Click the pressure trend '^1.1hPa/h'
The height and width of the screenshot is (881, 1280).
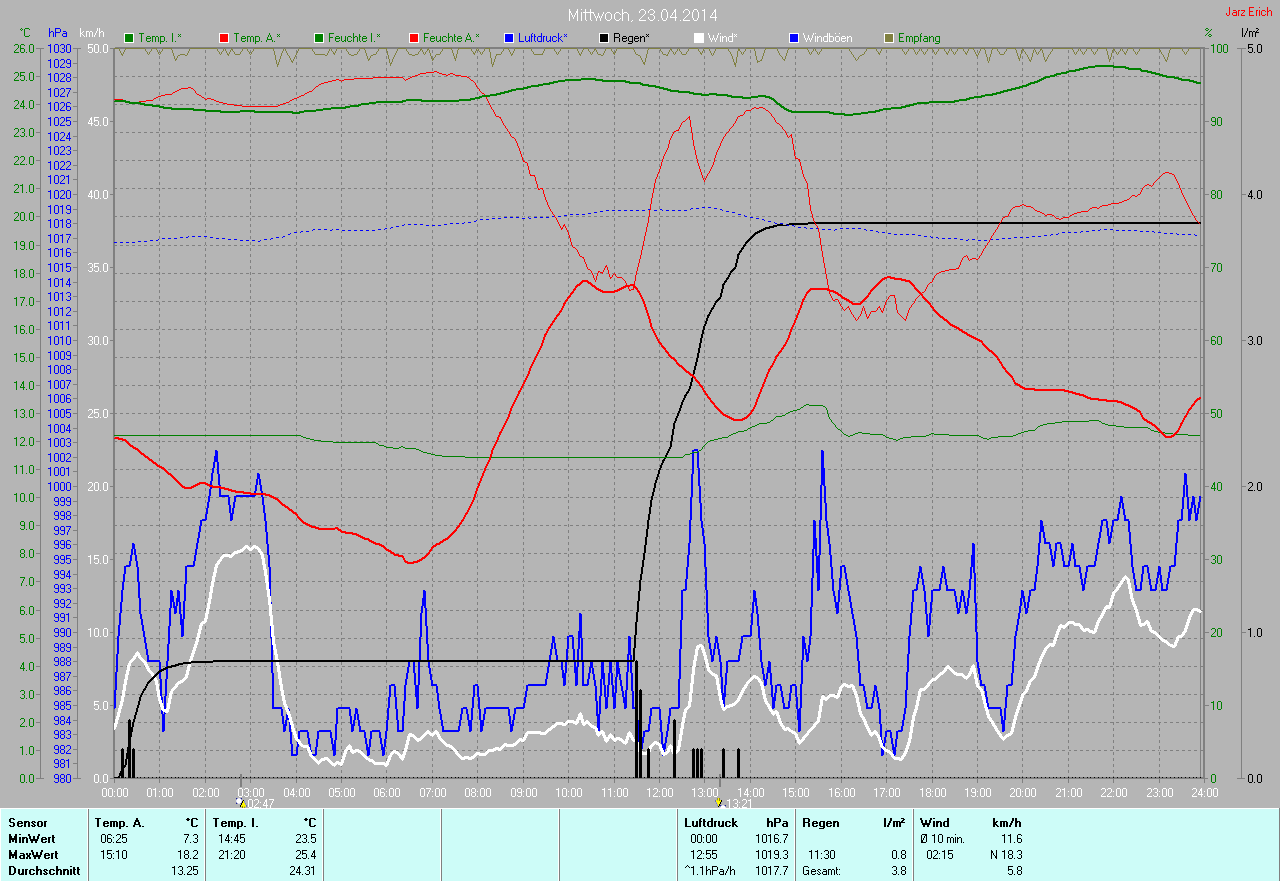click(x=709, y=871)
